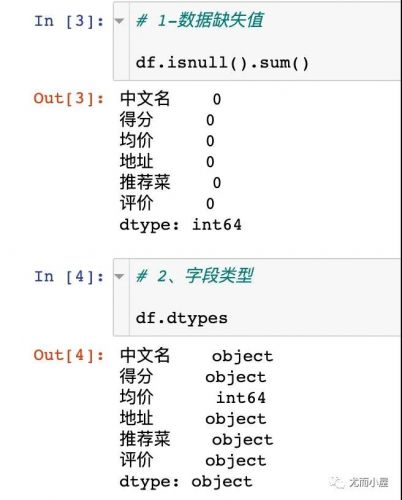This screenshot has height=500, width=402.
Task: Click the df.isnull().sum() code line
Action: (222, 63)
